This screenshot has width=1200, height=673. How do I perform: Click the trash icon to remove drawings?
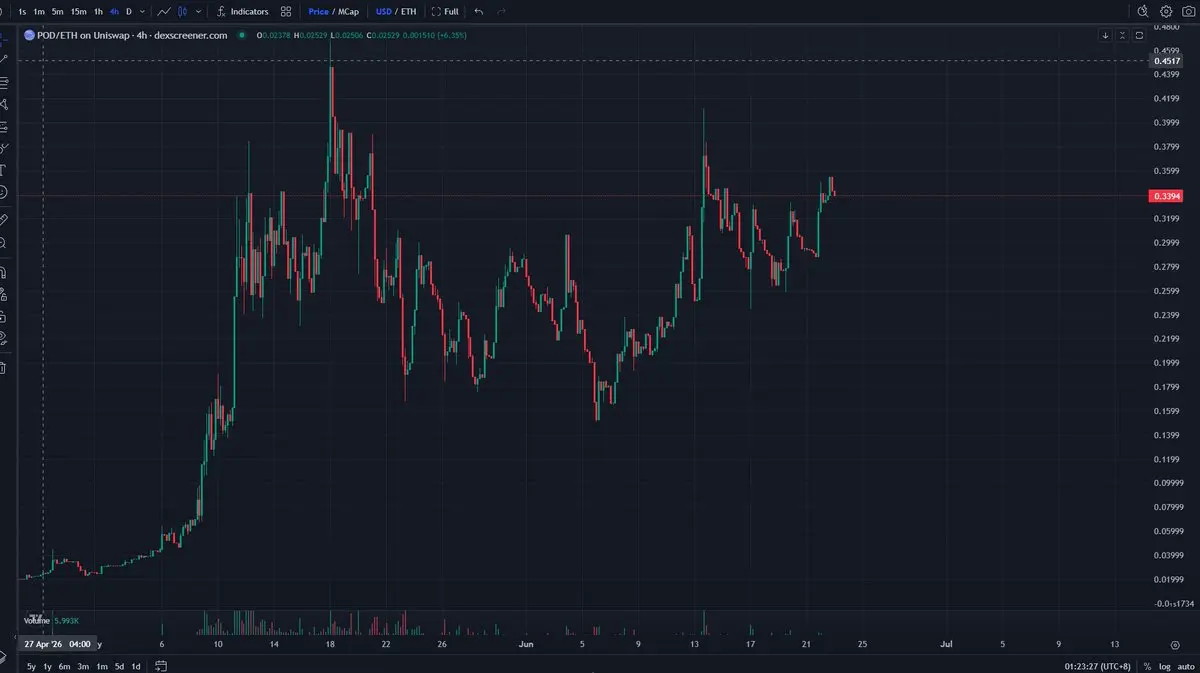[x=4, y=367]
